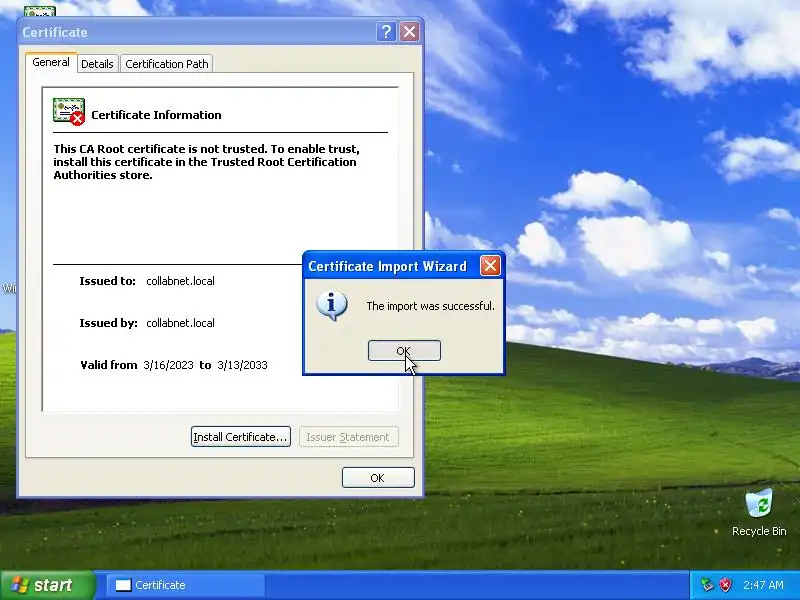Click the information icon in the import dialog
The image size is (800, 600).
332,306
